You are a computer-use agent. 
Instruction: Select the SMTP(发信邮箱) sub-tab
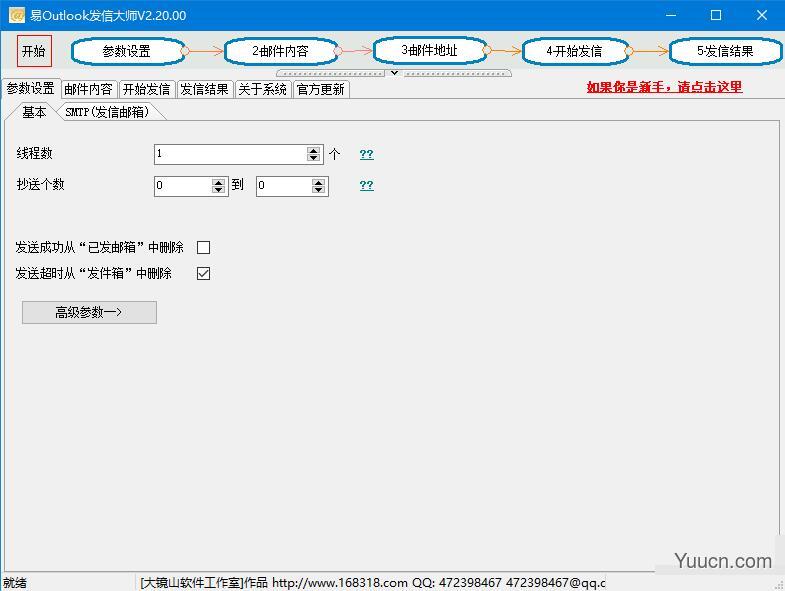coord(107,112)
